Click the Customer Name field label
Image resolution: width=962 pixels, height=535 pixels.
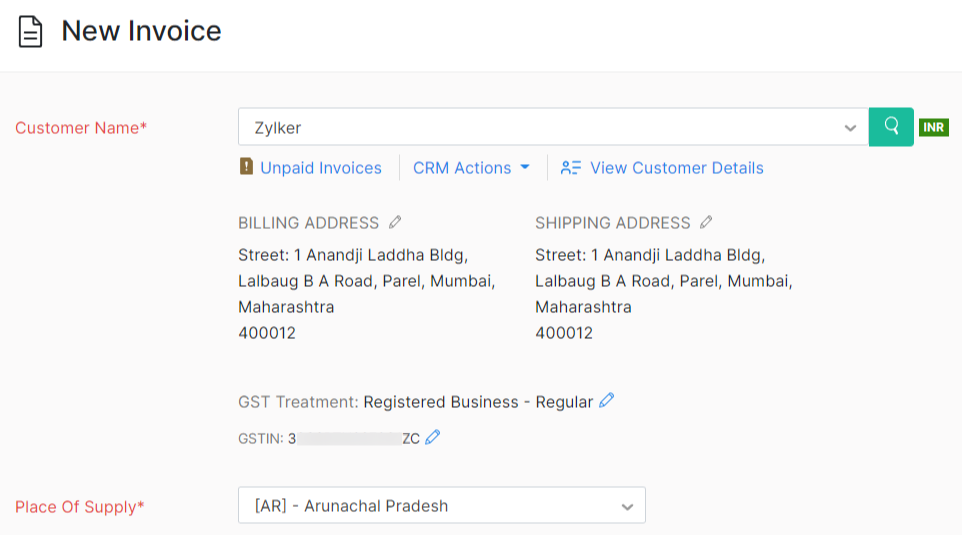tap(81, 128)
